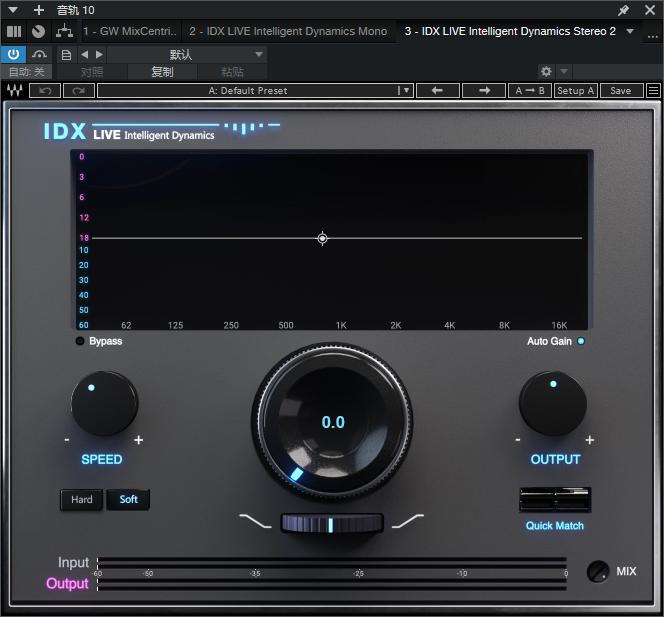Select Hard knee mode
Image resolution: width=664 pixels, height=617 pixels.
pyautogui.click(x=81, y=500)
